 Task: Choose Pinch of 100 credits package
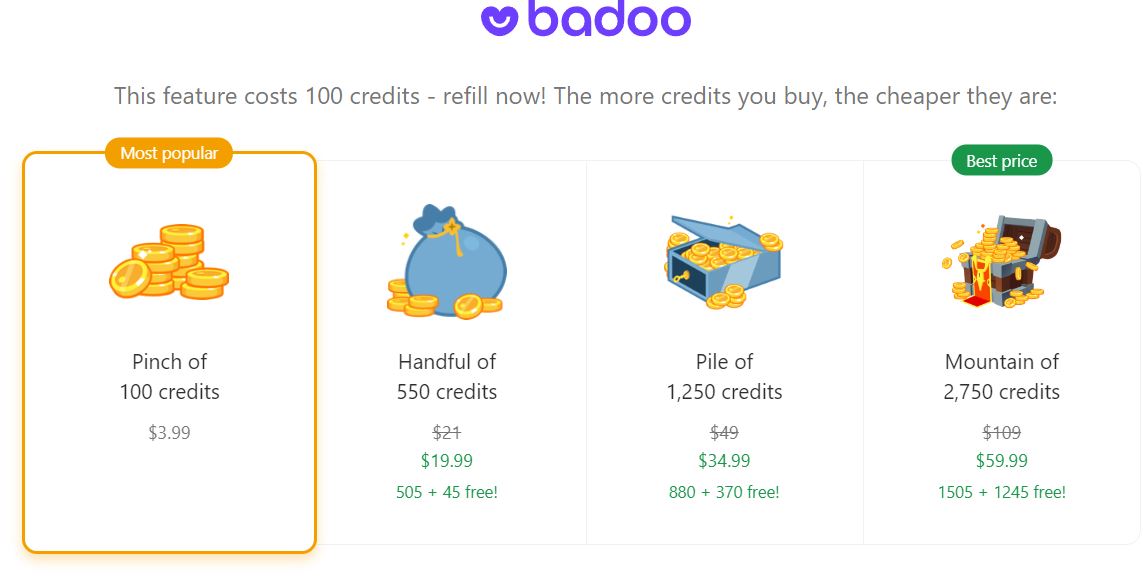point(169,352)
